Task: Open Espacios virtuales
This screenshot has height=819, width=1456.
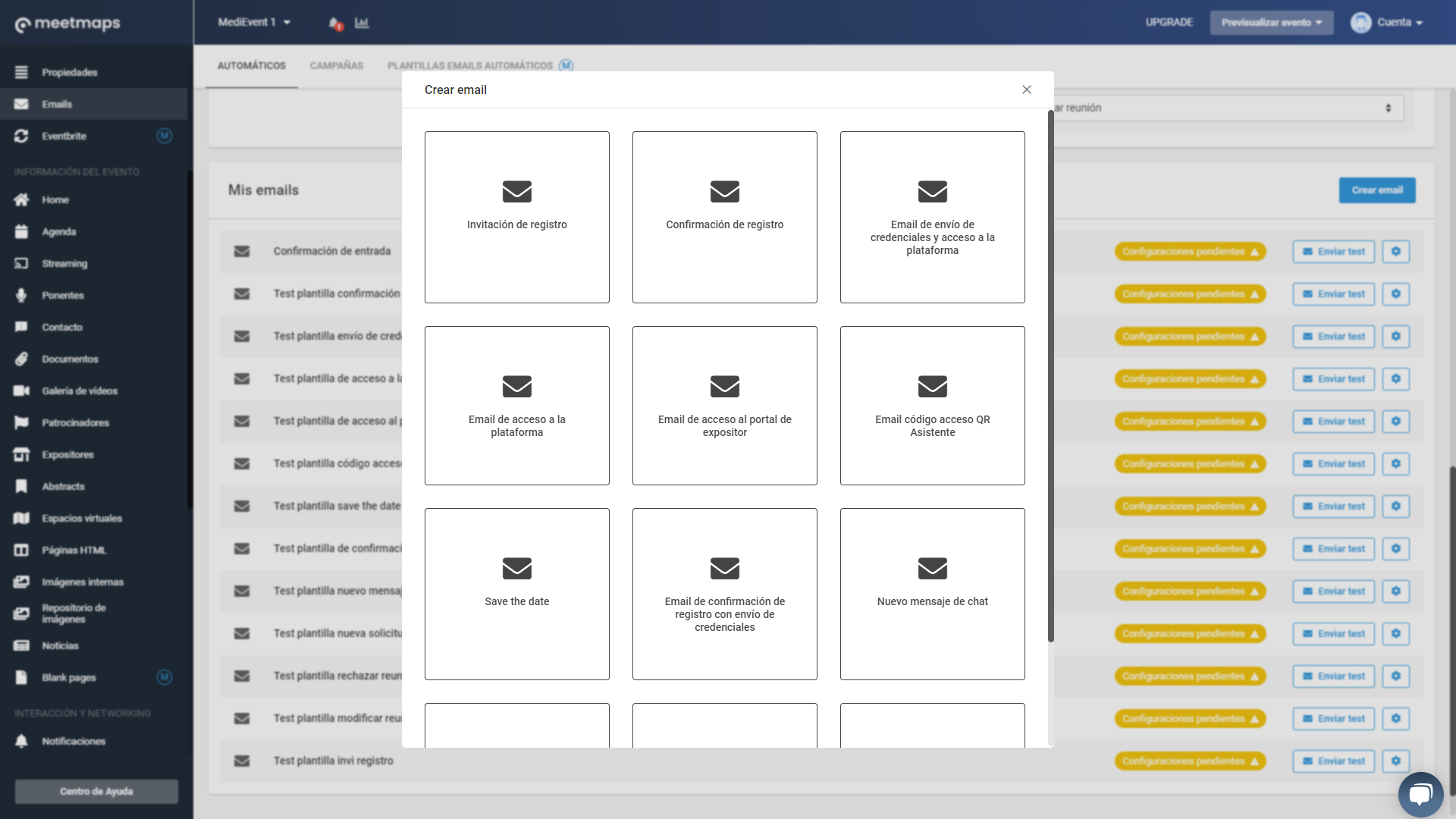Action: tap(94, 518)
